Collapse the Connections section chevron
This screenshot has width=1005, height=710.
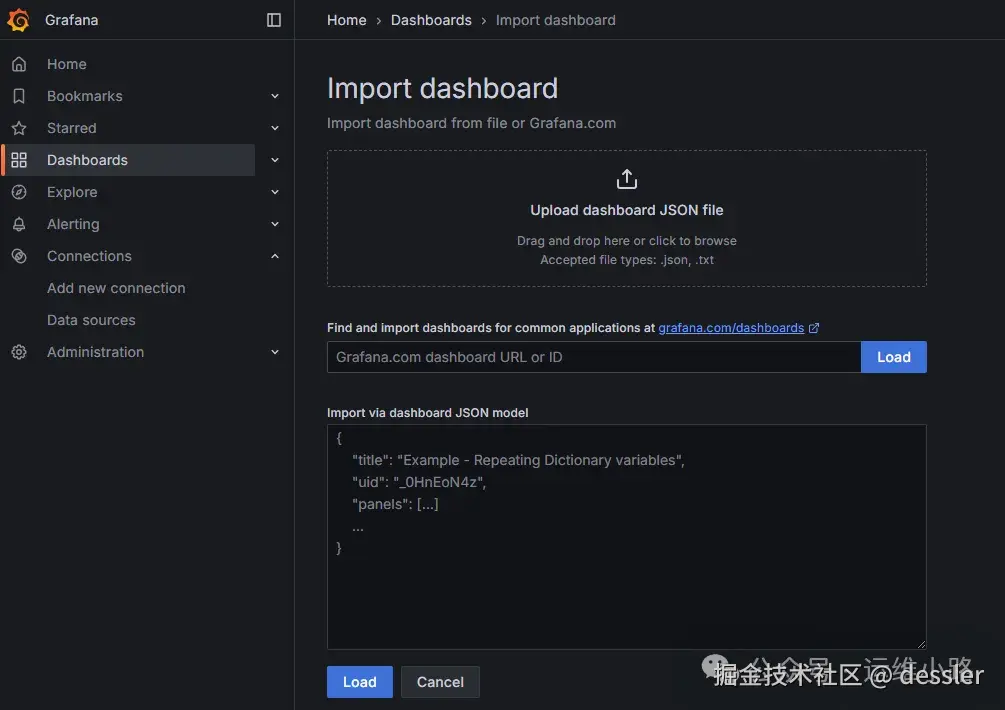(x=275, y=256)
